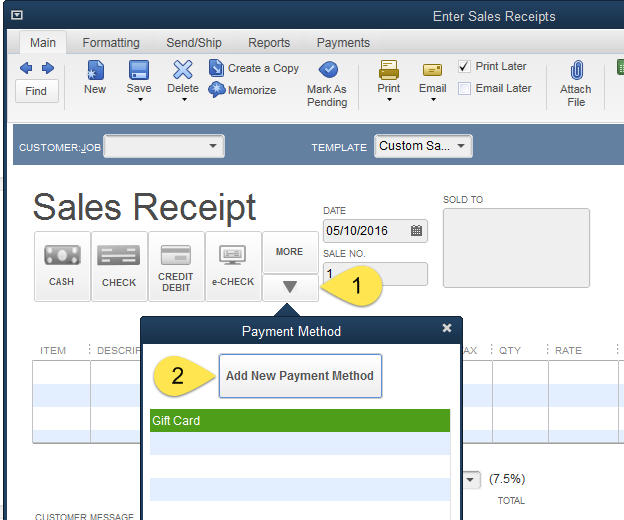Enable the Email Later checkbox

(464, 88)
